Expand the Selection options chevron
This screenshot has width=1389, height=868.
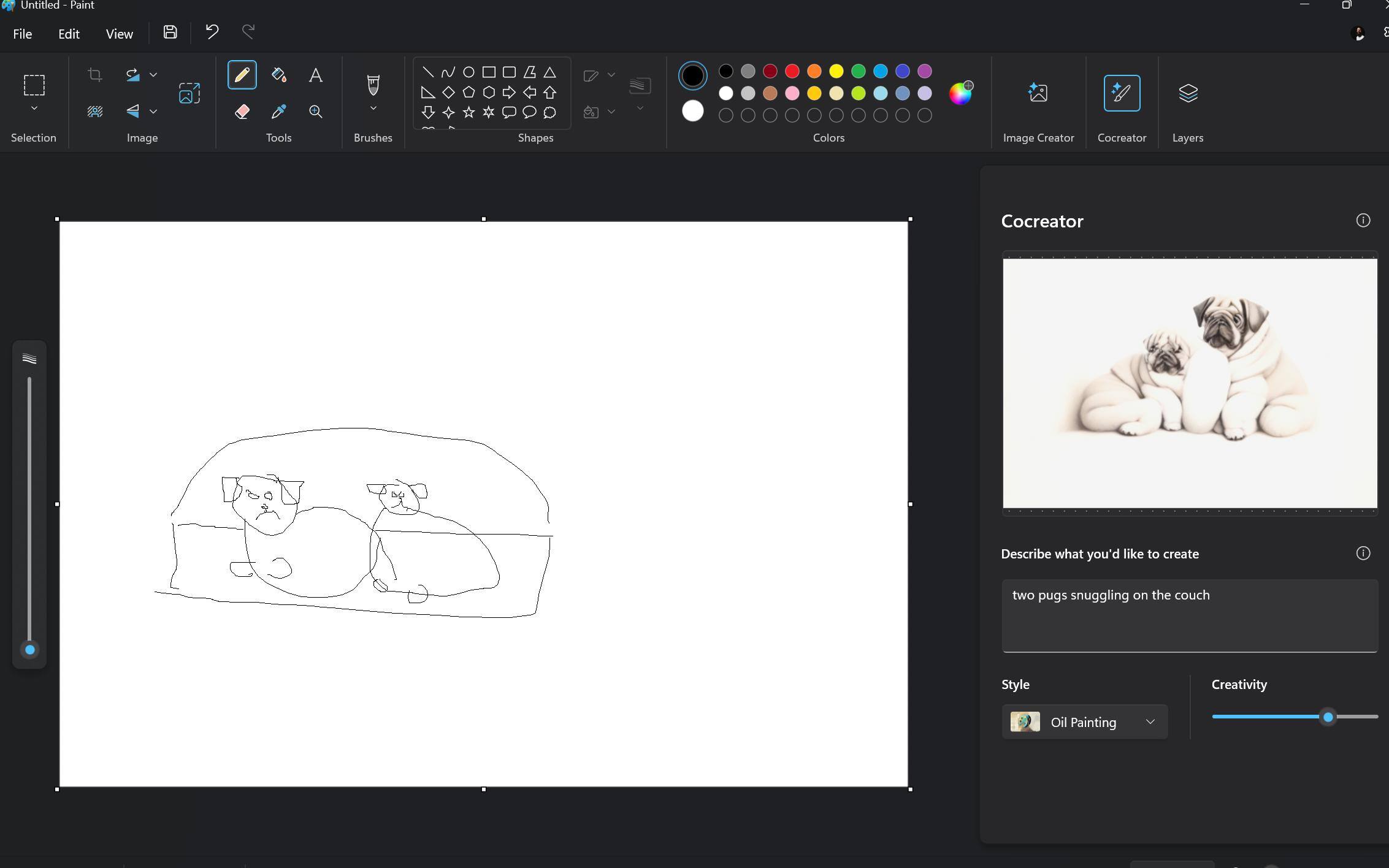tap(34, 108)
